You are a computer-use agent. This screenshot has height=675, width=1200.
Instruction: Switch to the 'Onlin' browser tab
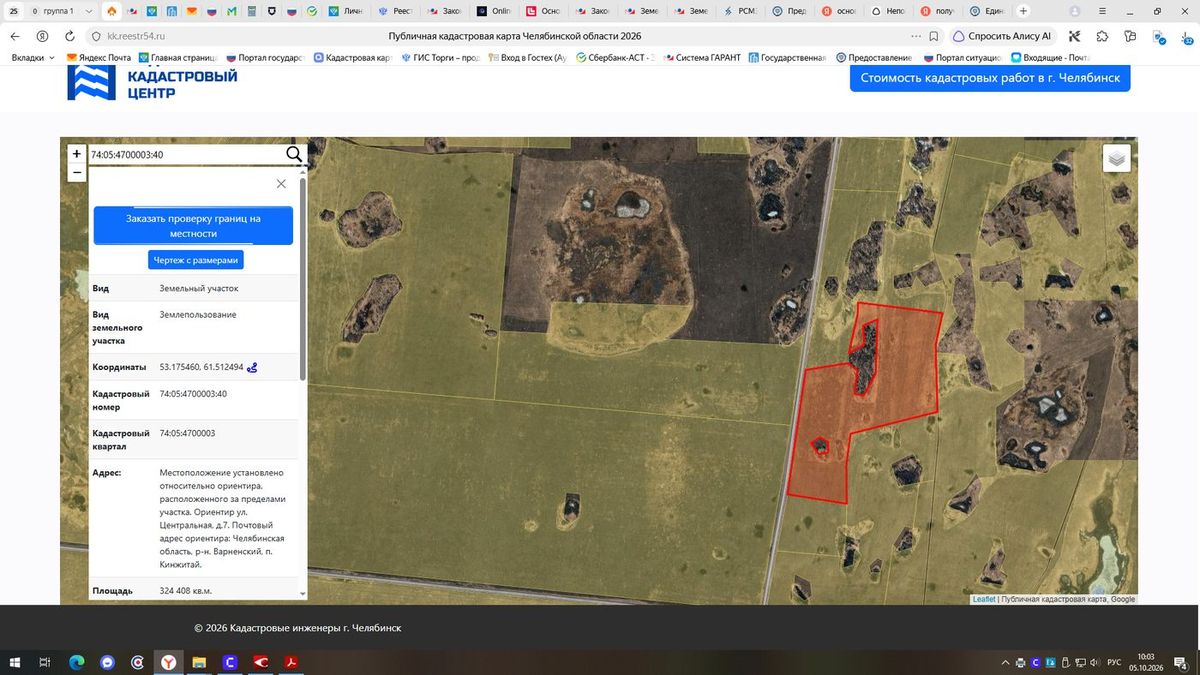tap(494, 11)
